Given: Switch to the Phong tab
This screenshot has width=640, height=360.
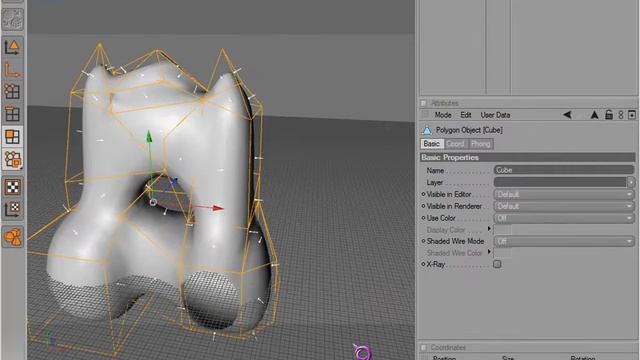Looking at the screenshot, I should (x=481, y=144).
